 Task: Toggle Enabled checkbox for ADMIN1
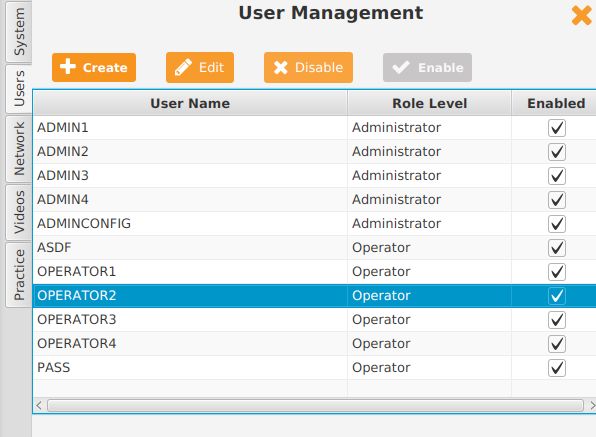[557, 128]
